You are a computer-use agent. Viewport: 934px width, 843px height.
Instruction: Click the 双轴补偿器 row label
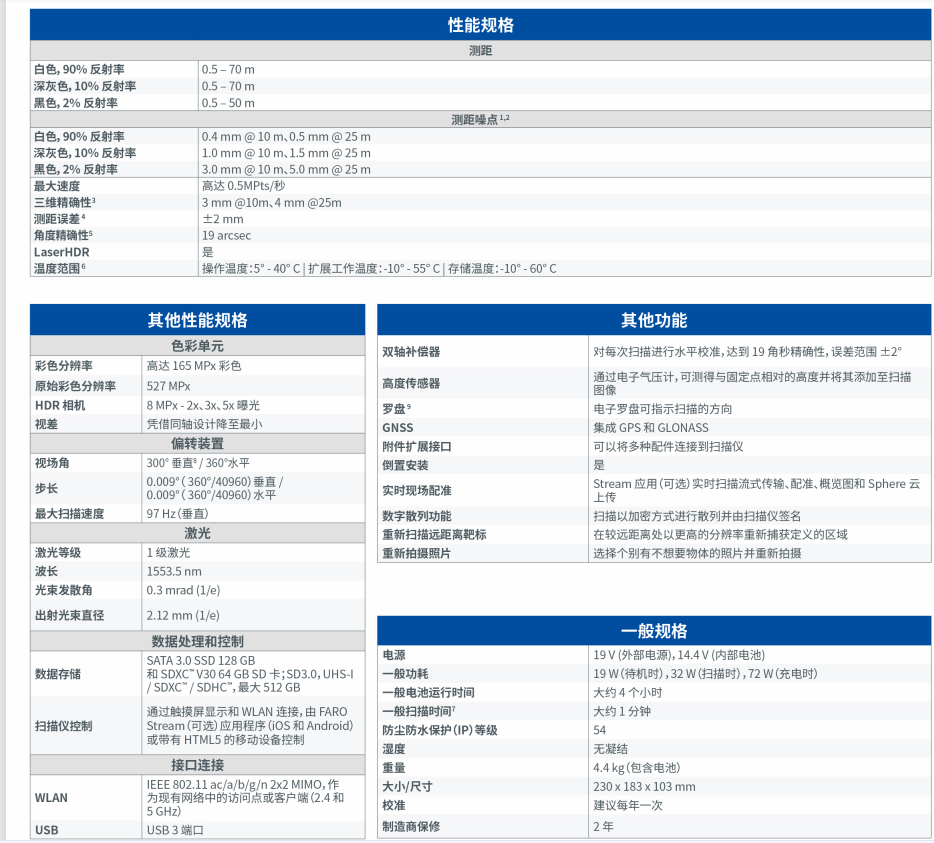click(x=411, y=352)
